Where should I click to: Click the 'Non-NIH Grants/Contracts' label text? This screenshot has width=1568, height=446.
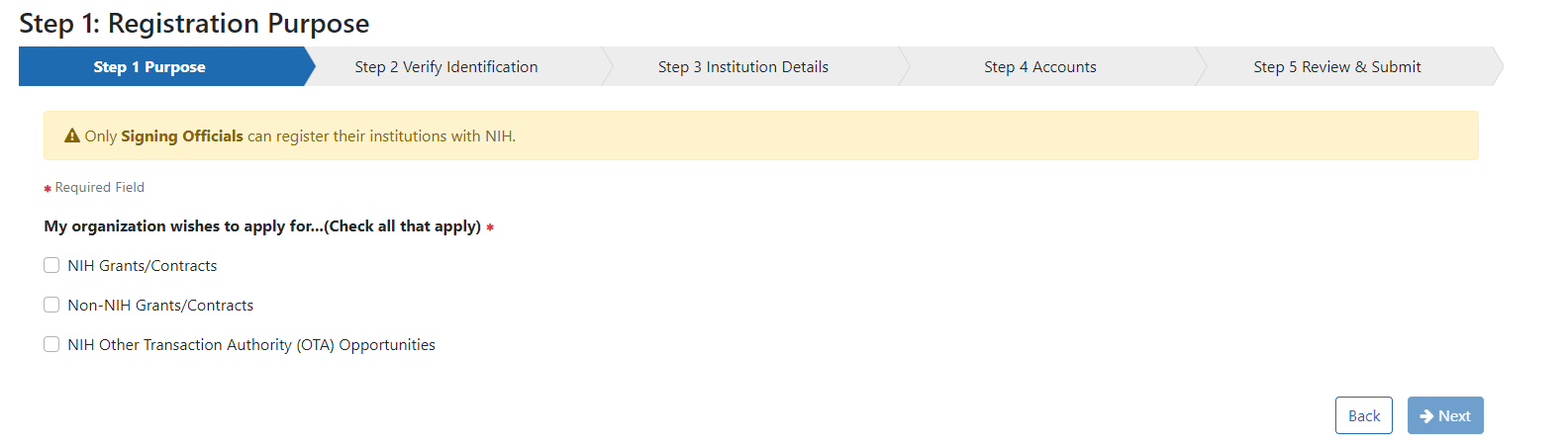coord(160,306)
